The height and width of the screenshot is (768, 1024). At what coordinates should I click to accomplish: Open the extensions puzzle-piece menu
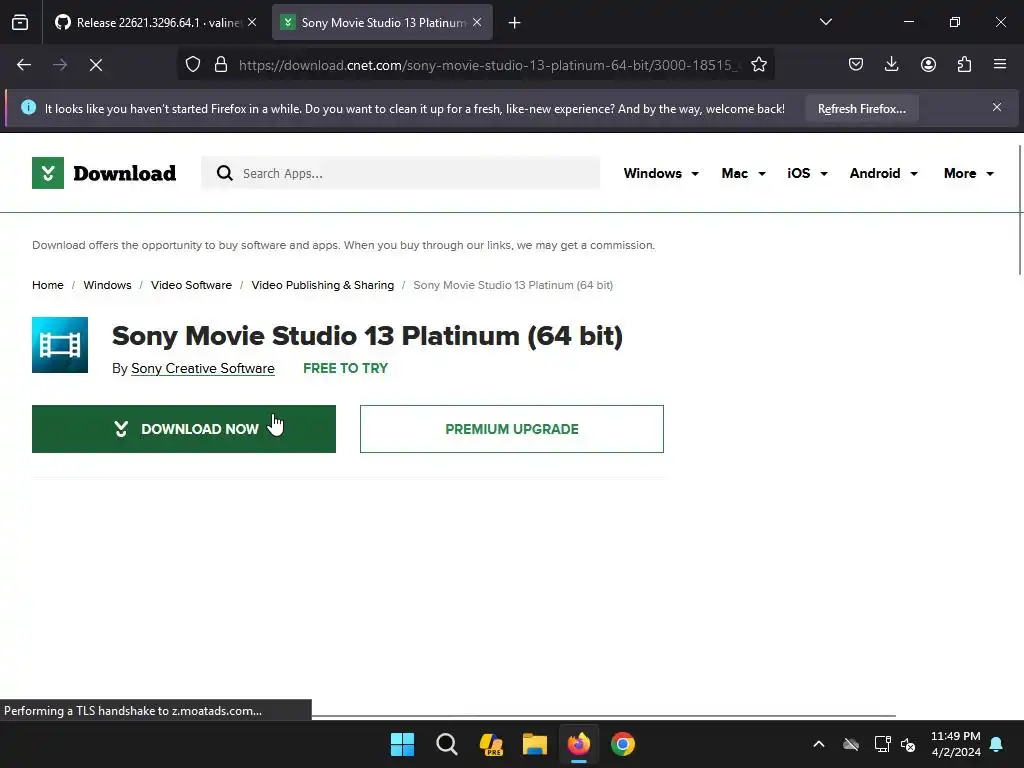(964, 64)
